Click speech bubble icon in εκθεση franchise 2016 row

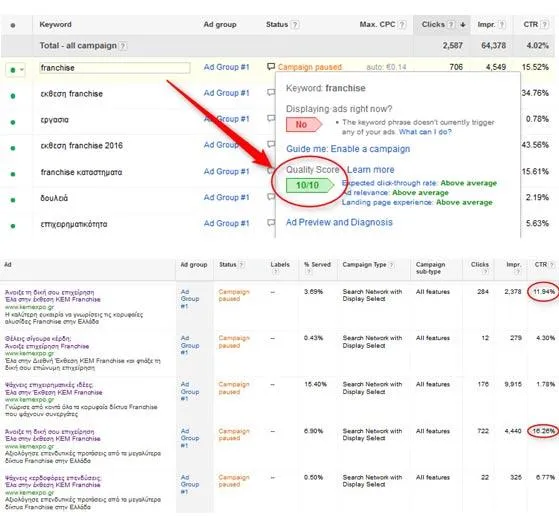[271, 144]
